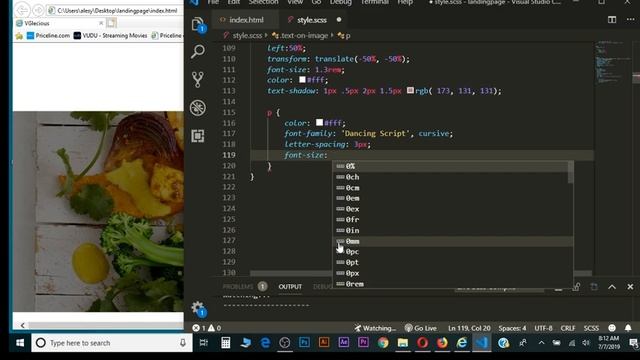Open a new browser tab
This screenshot has height=360, width=640.
coord(111,23)
